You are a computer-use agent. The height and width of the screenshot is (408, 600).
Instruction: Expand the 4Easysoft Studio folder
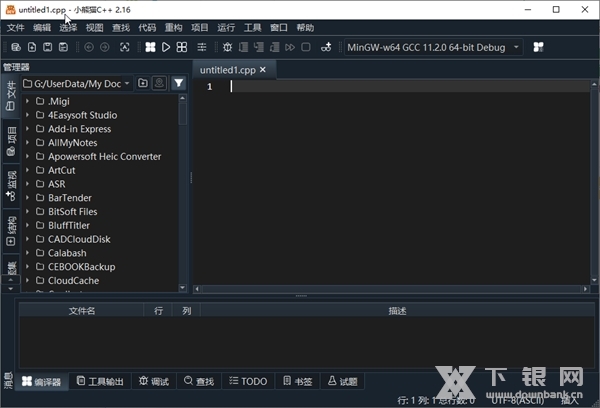27,115
